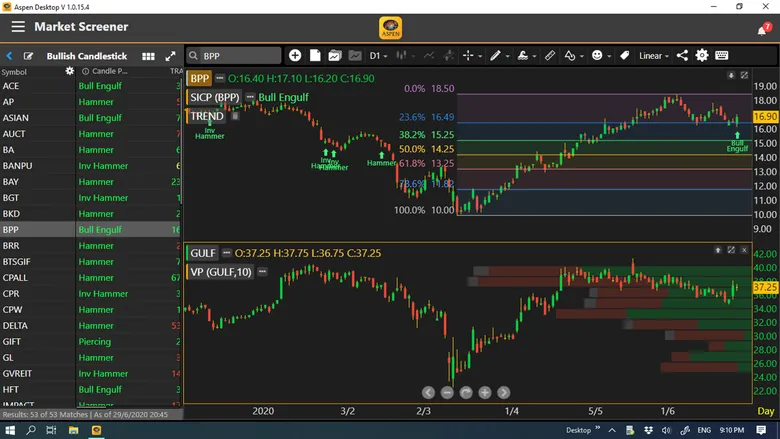Open screener column settings gear
Viewport: 780px width, 439px height.
70,71
